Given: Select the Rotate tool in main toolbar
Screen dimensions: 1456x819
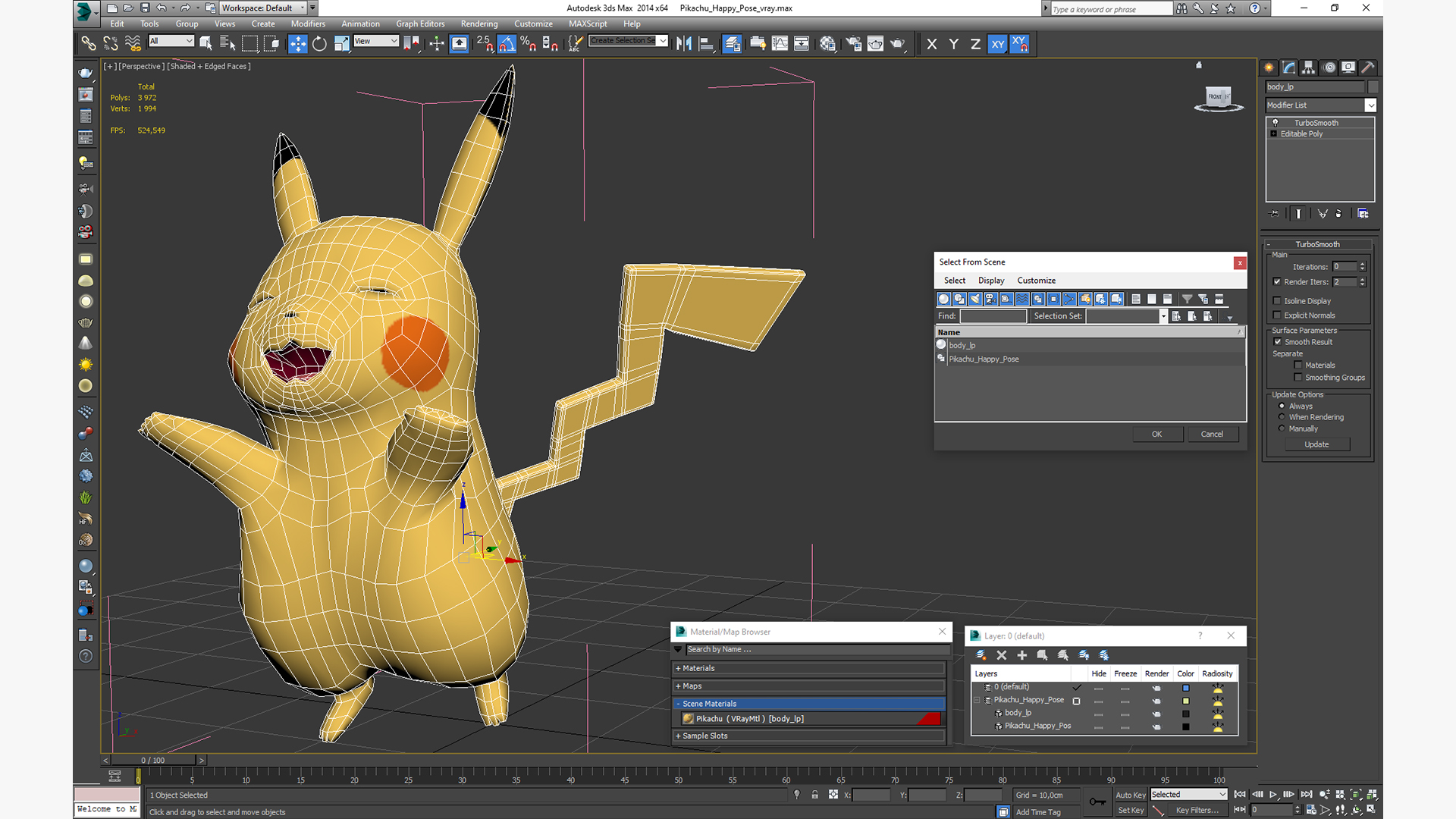Looking at the screenshot, I should (x=319, y=44).
